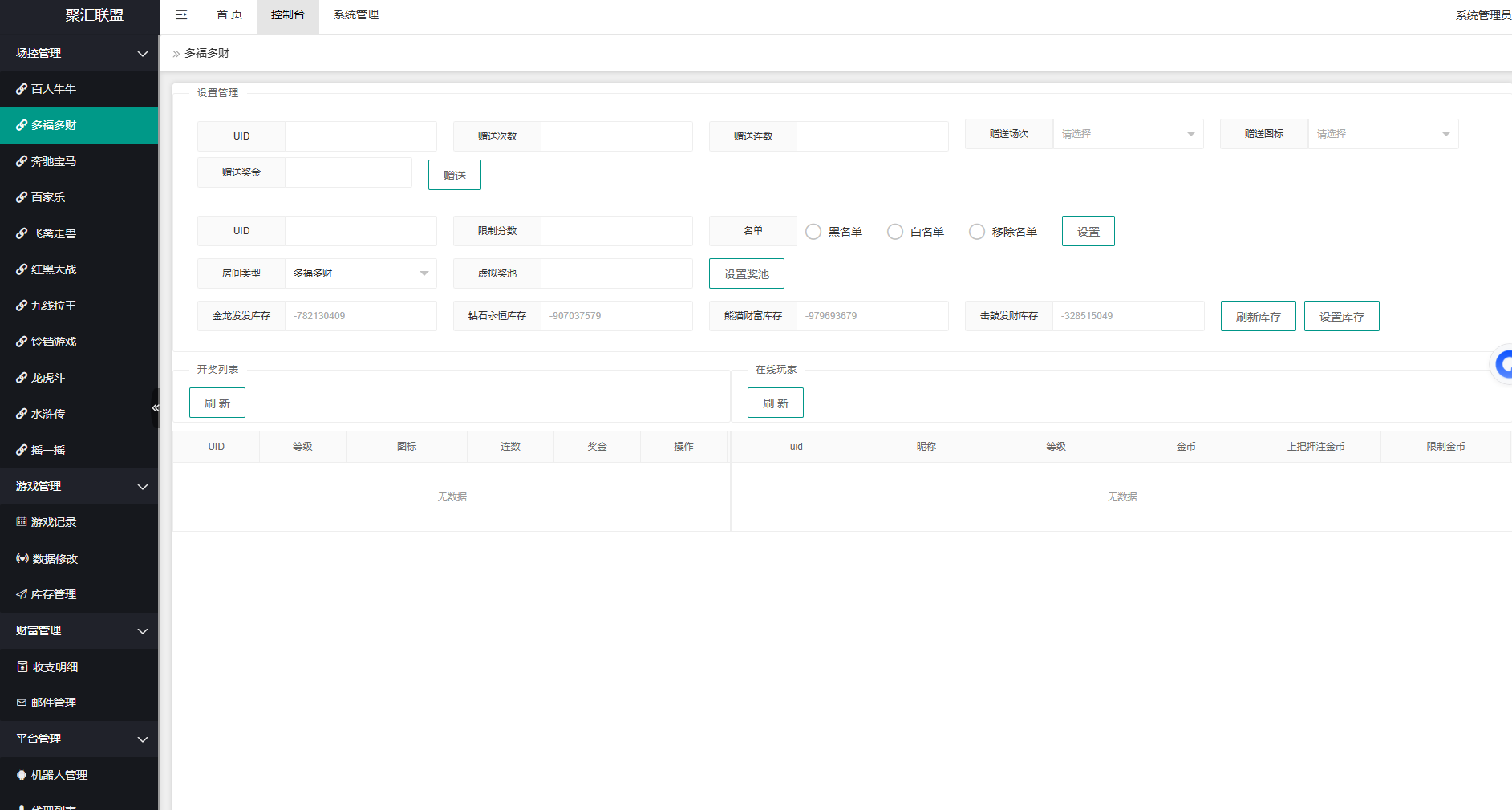Select the 黑名单 radio button
This screenshot has height=810, width=1512.
[813, 232]
